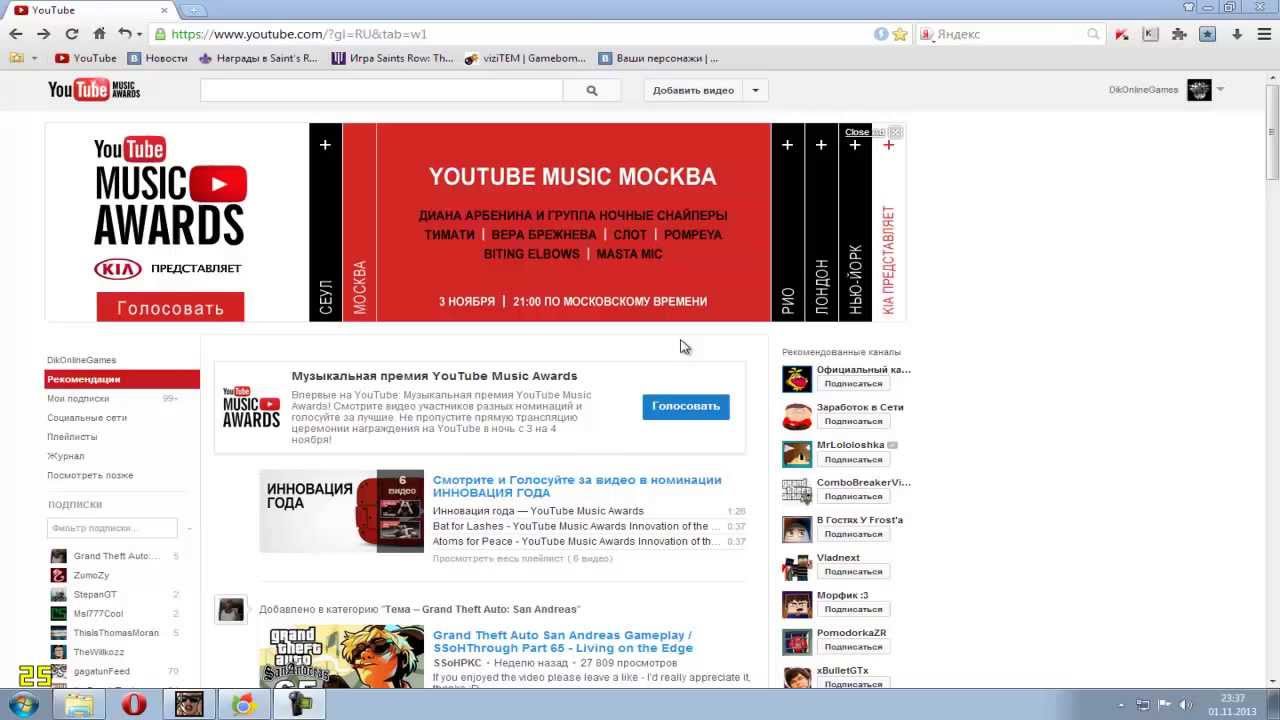The image size is (1280, 720).
Task: Open Посмотреть позже in the sidebar
Action: point(90,475)
